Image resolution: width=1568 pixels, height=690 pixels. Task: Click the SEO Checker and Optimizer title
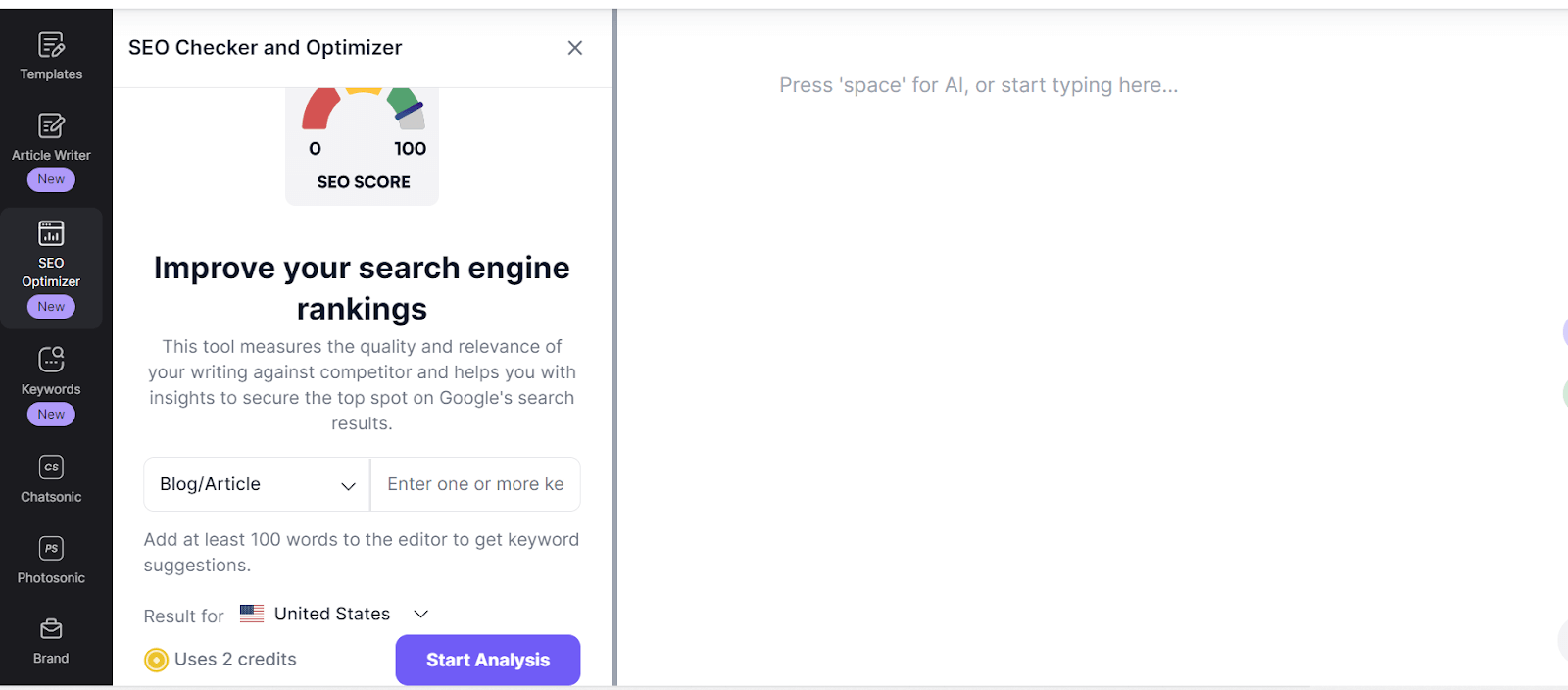[265, 48]
